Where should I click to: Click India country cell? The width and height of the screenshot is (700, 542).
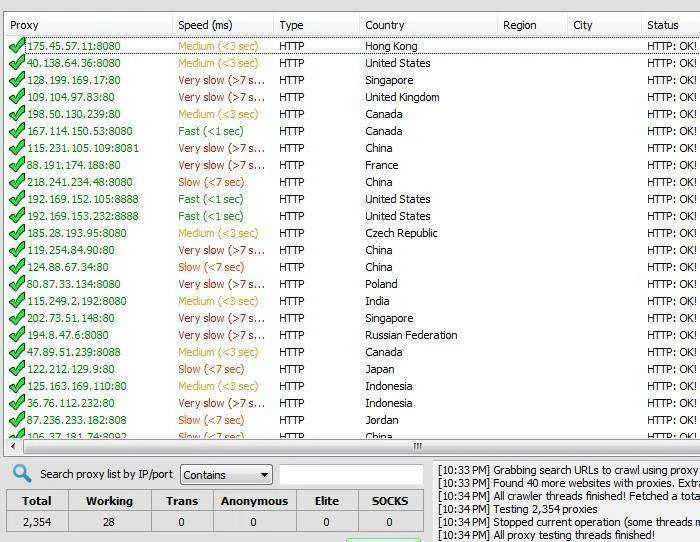(x=377, y=301)
